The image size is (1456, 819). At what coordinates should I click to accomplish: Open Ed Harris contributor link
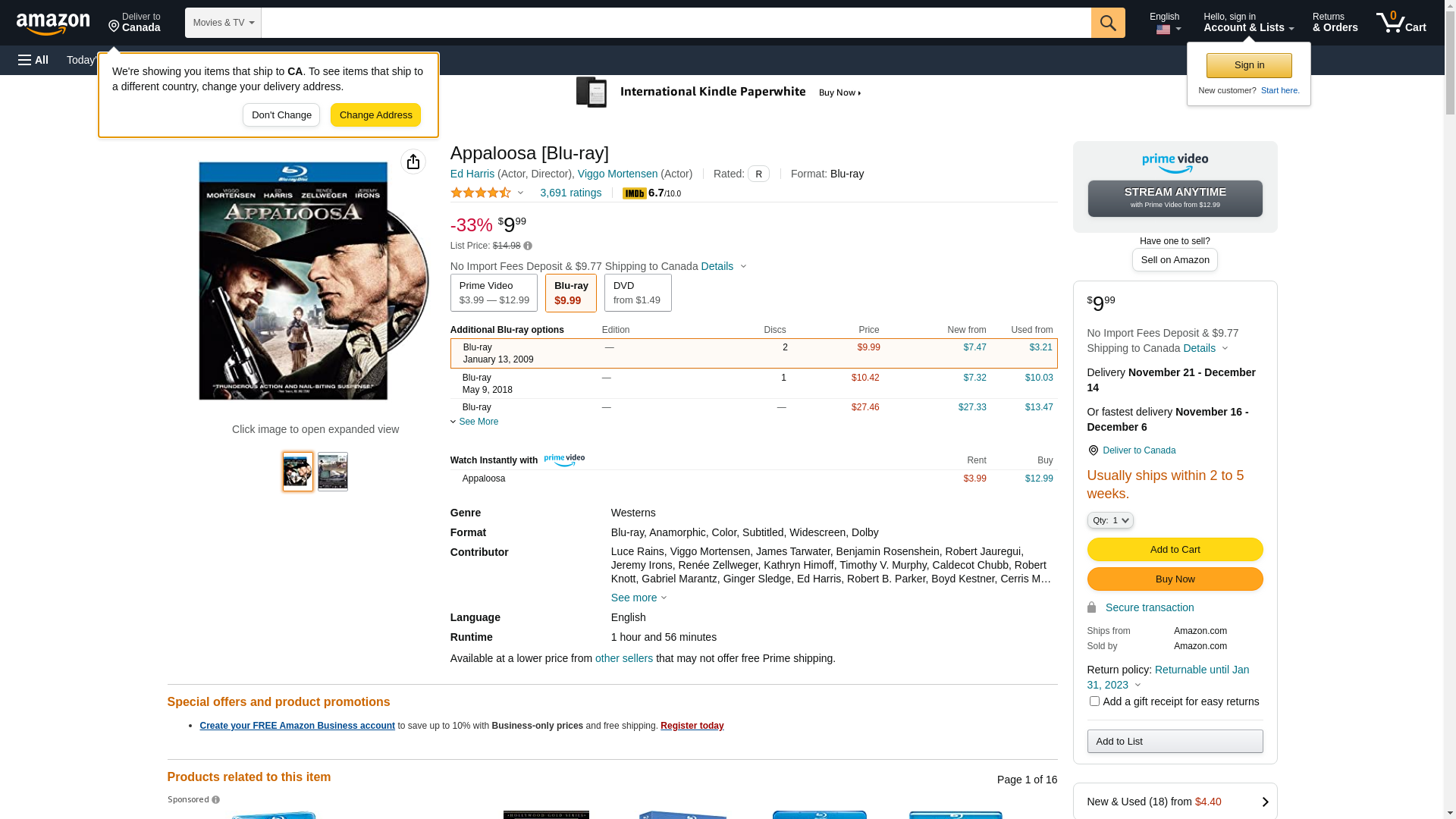pos(472,174)
